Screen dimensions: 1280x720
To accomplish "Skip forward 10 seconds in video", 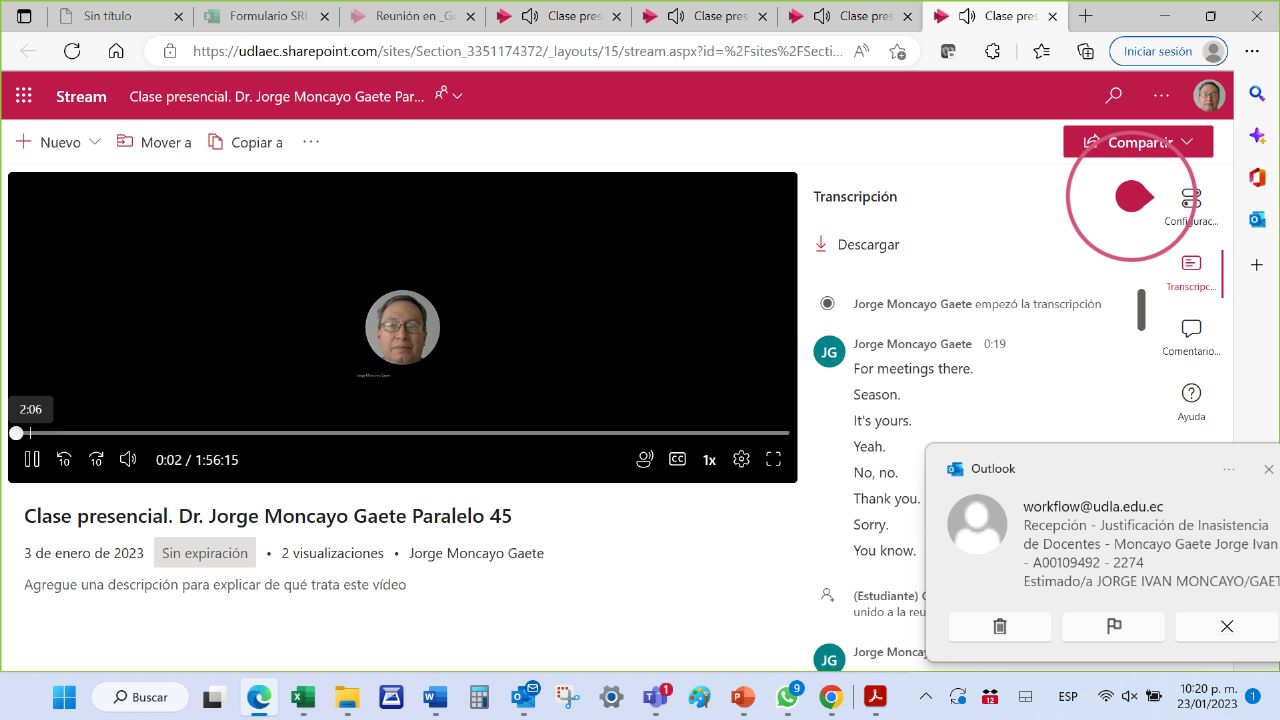I will click(96, 460).
